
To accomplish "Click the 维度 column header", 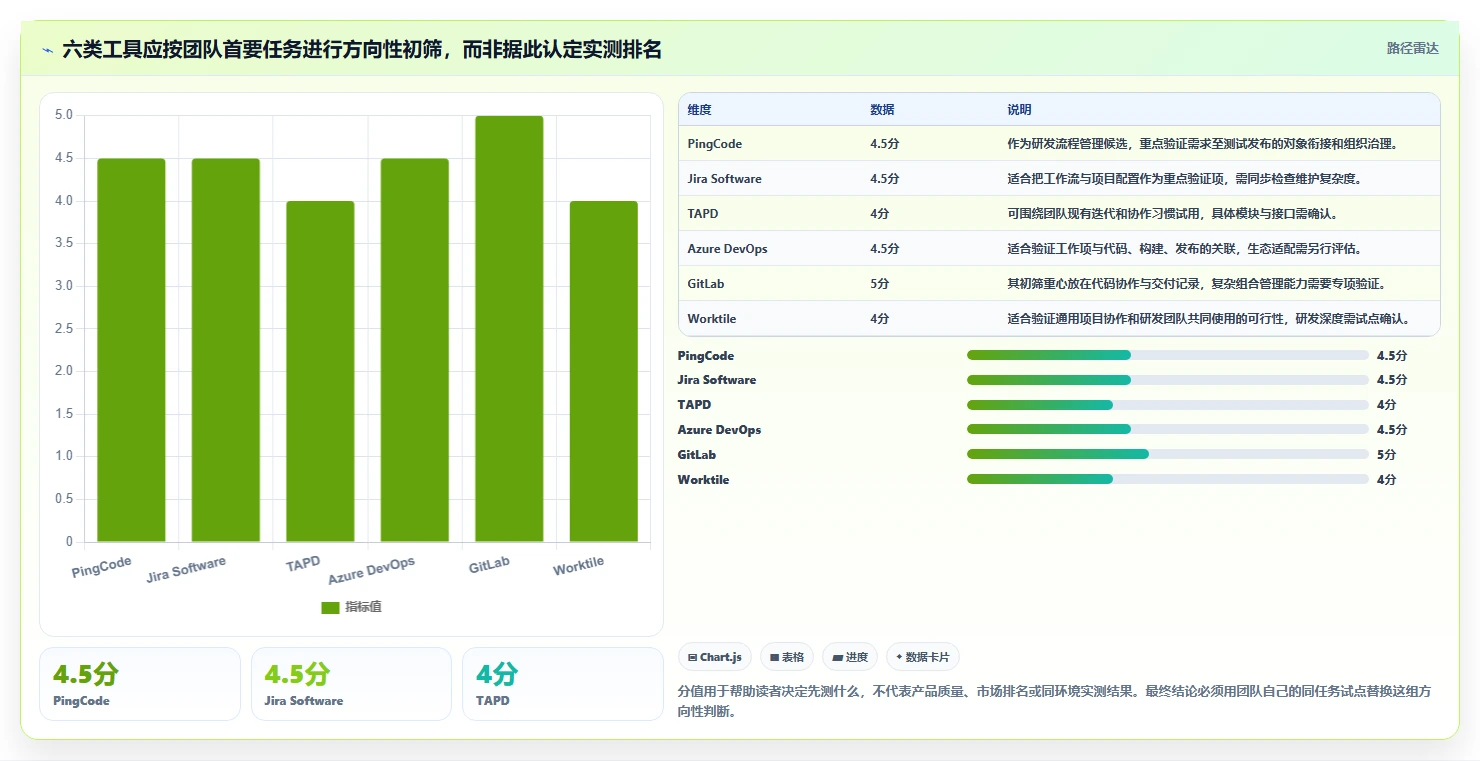I will (x=700, y=110).
